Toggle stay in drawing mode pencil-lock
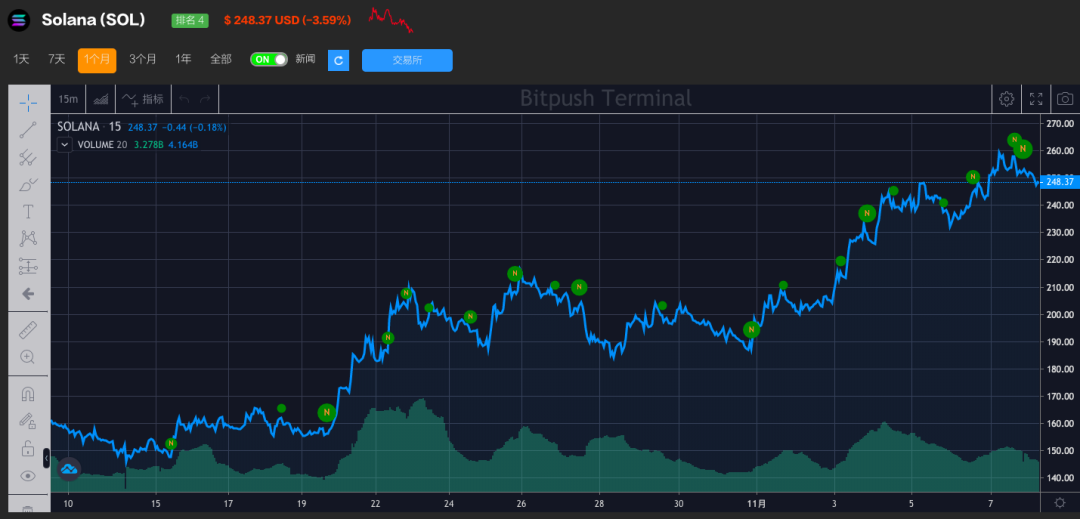 coord(28,421)
